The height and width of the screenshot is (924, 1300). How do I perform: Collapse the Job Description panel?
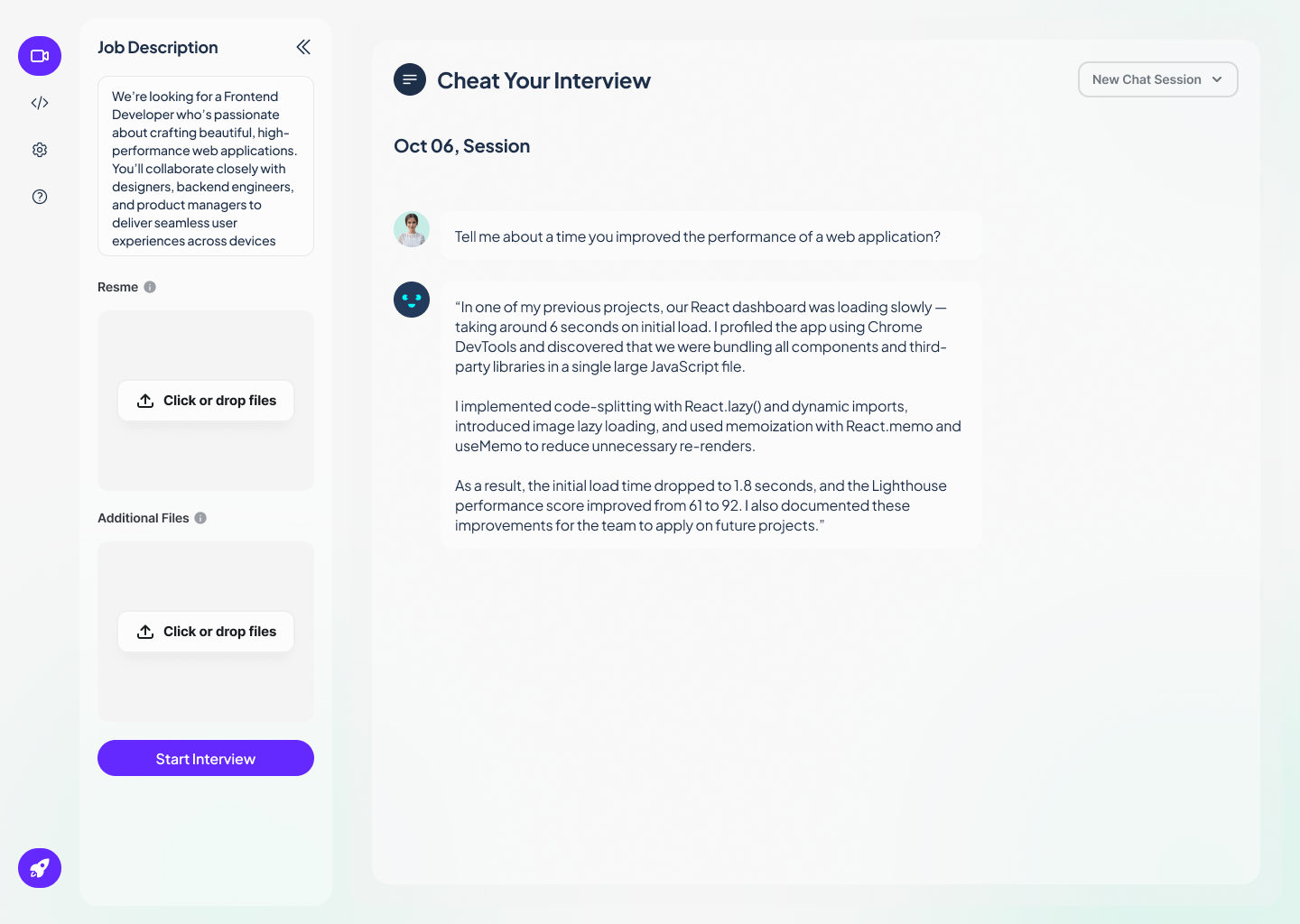point(303,47)
